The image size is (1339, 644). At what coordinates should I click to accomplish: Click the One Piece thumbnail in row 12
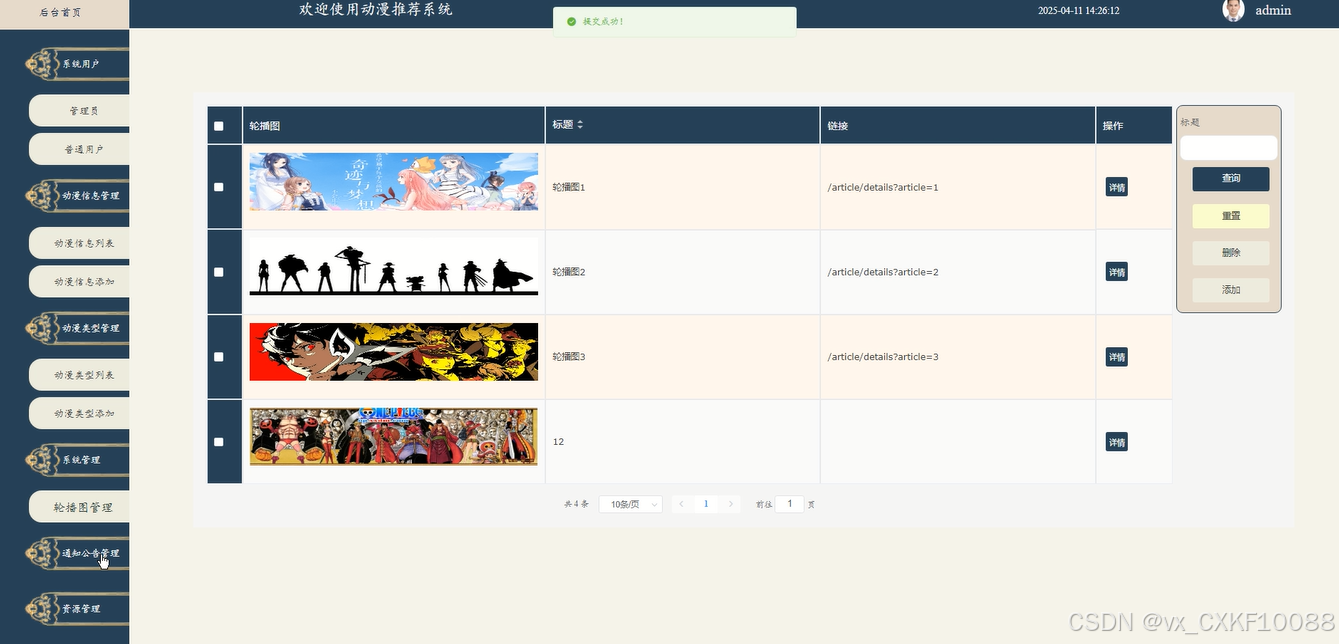(394, 436)
